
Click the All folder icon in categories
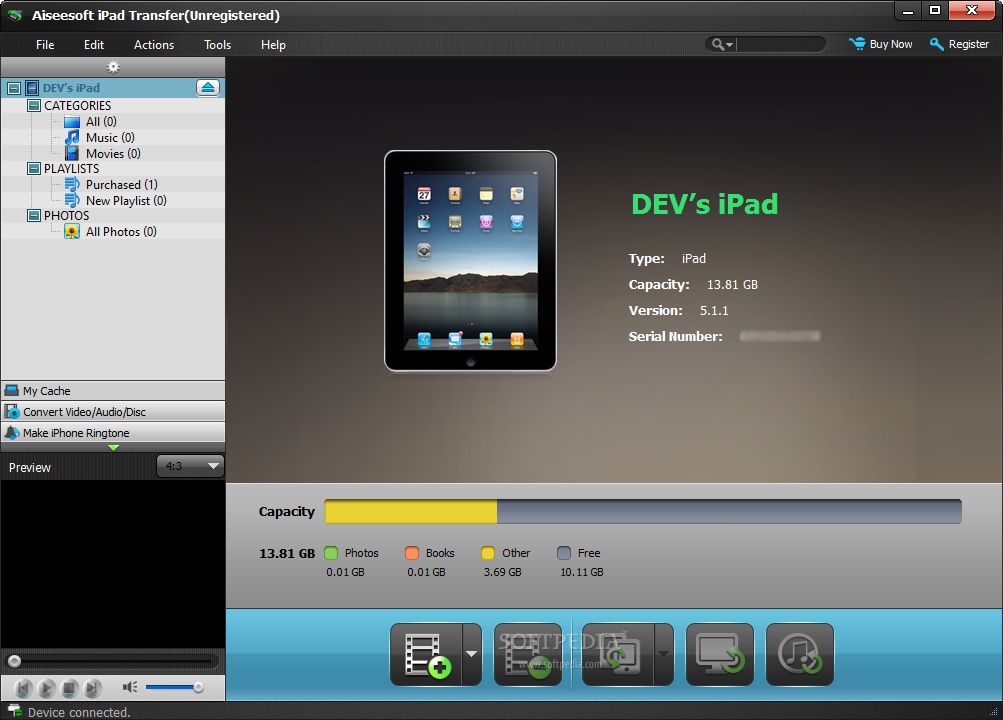pyautogui.click(x=72, y=121)
